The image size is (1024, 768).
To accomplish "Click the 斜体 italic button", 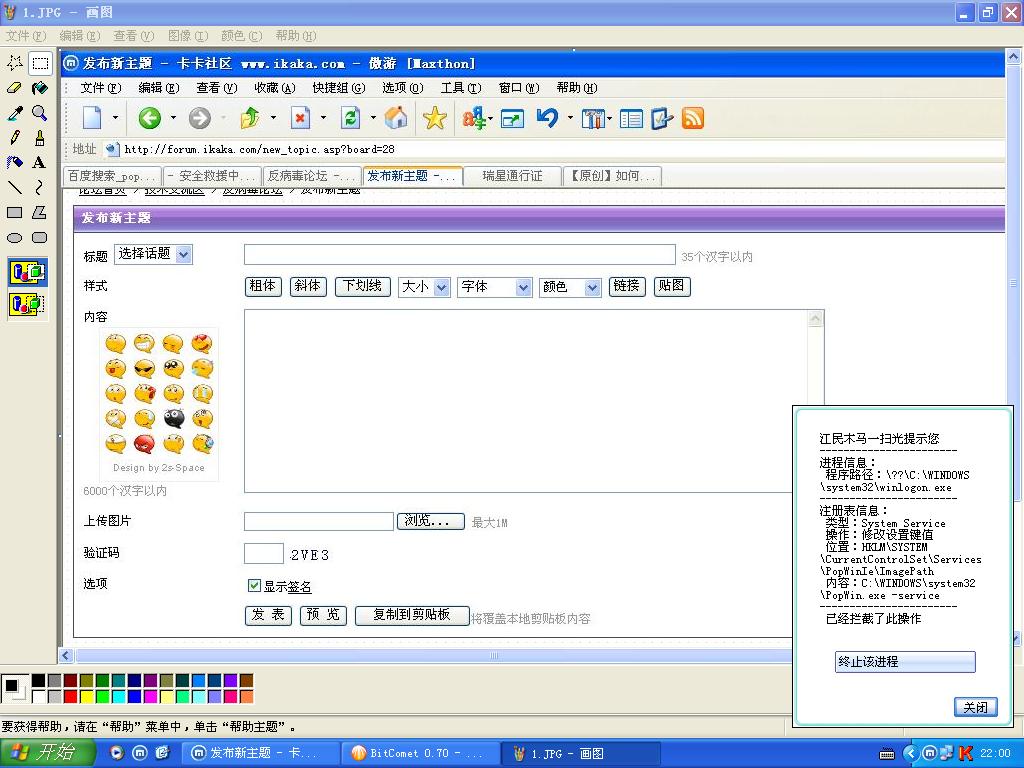I will point(308,286).
